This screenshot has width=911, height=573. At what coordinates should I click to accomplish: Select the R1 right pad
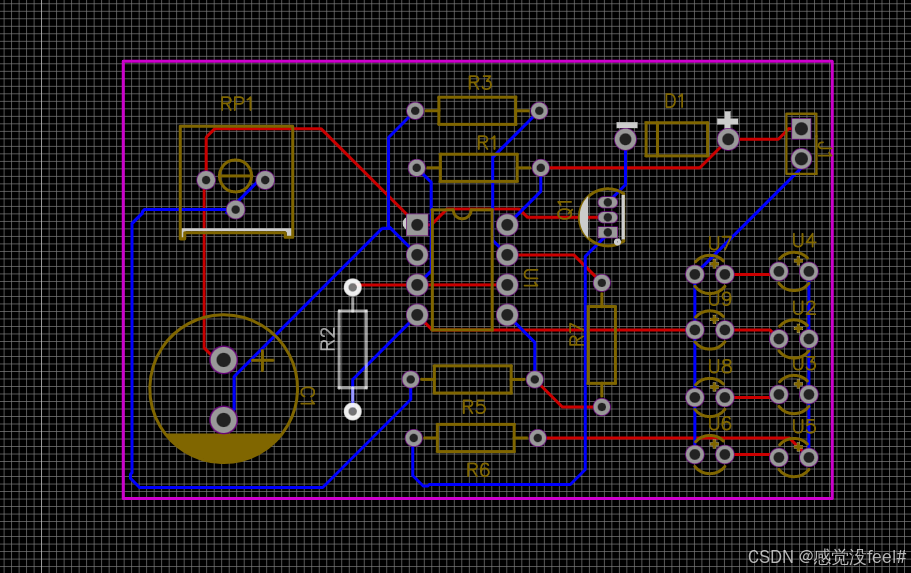pos(541,168)
